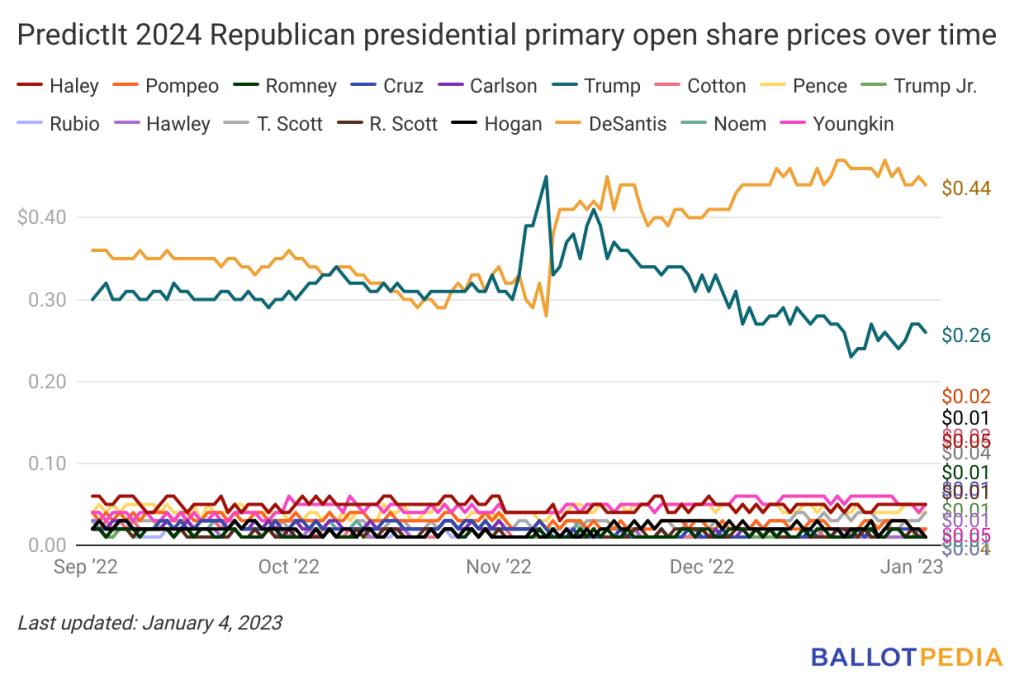Viewport: 1024px width, 694px height.
Task: Click the Ballotpedia logo
Action: [x=906, y=657]
